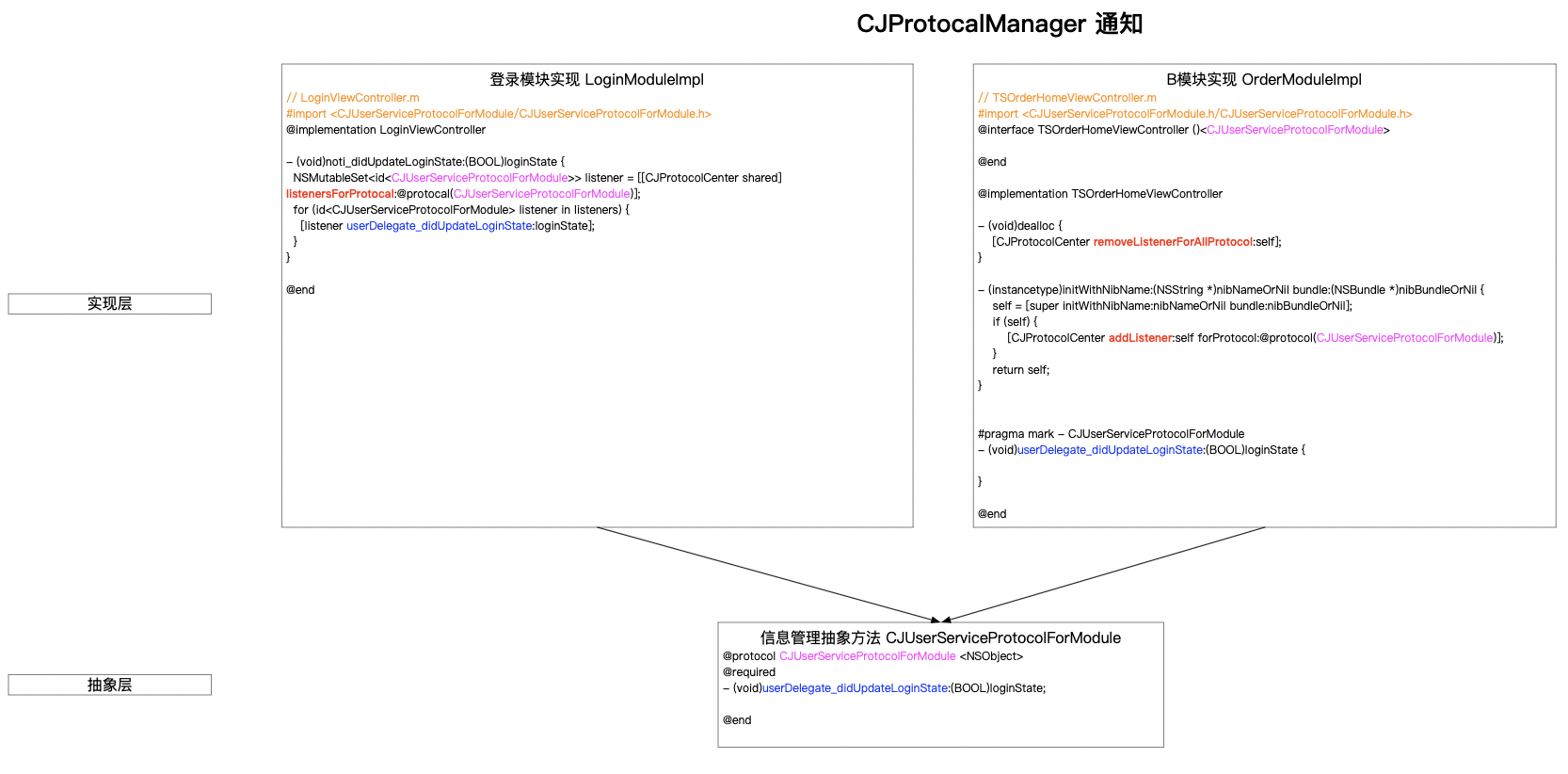The height and width of the screenshot is (774, 1568).
Task: Click the 'if (self) {' line
Action: (1015, 322)
